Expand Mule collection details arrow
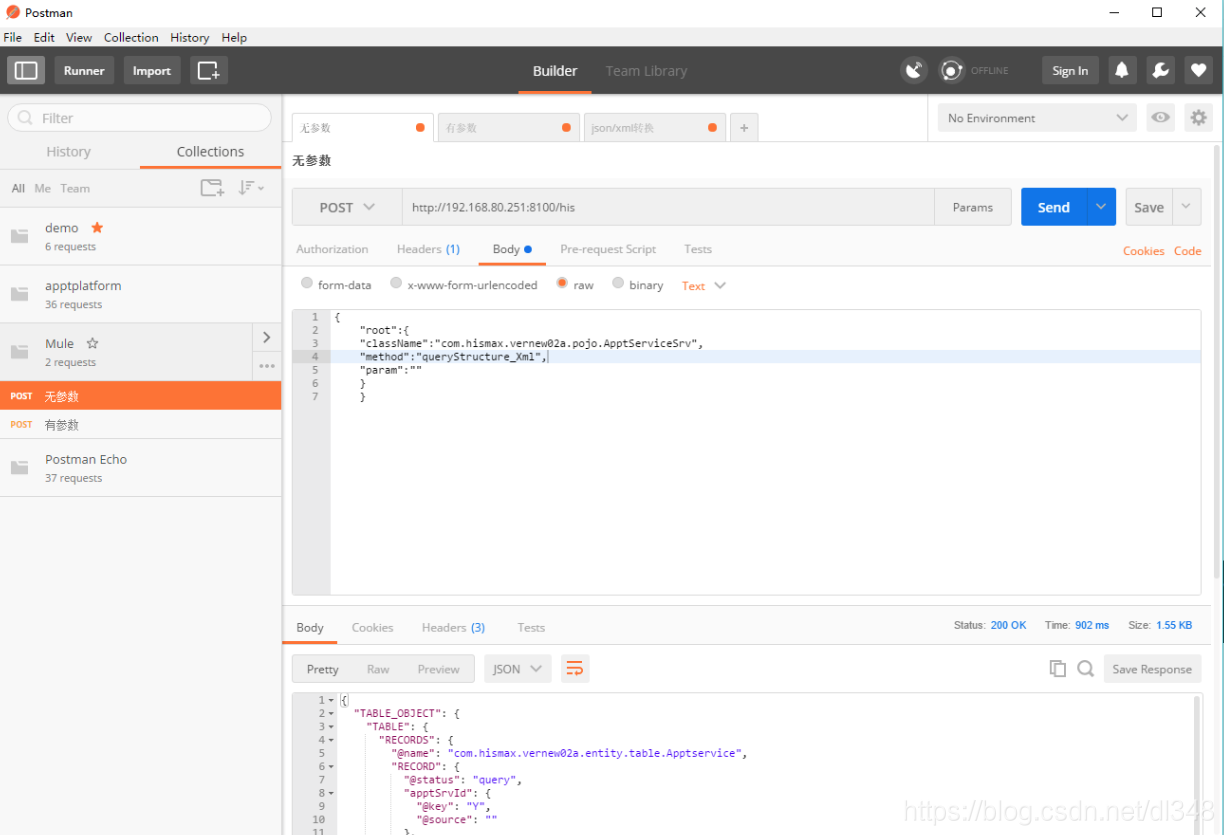 pos(266,338)
